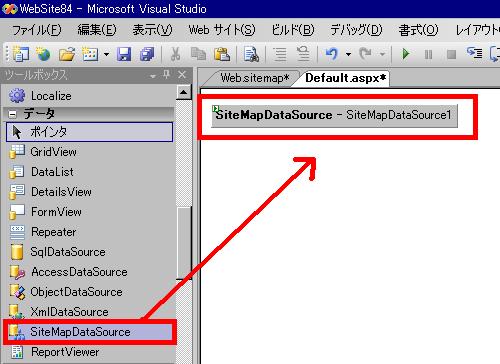Select DataList in the toolbox
This screenshot has width=500, height=364.
coord(89,172)
